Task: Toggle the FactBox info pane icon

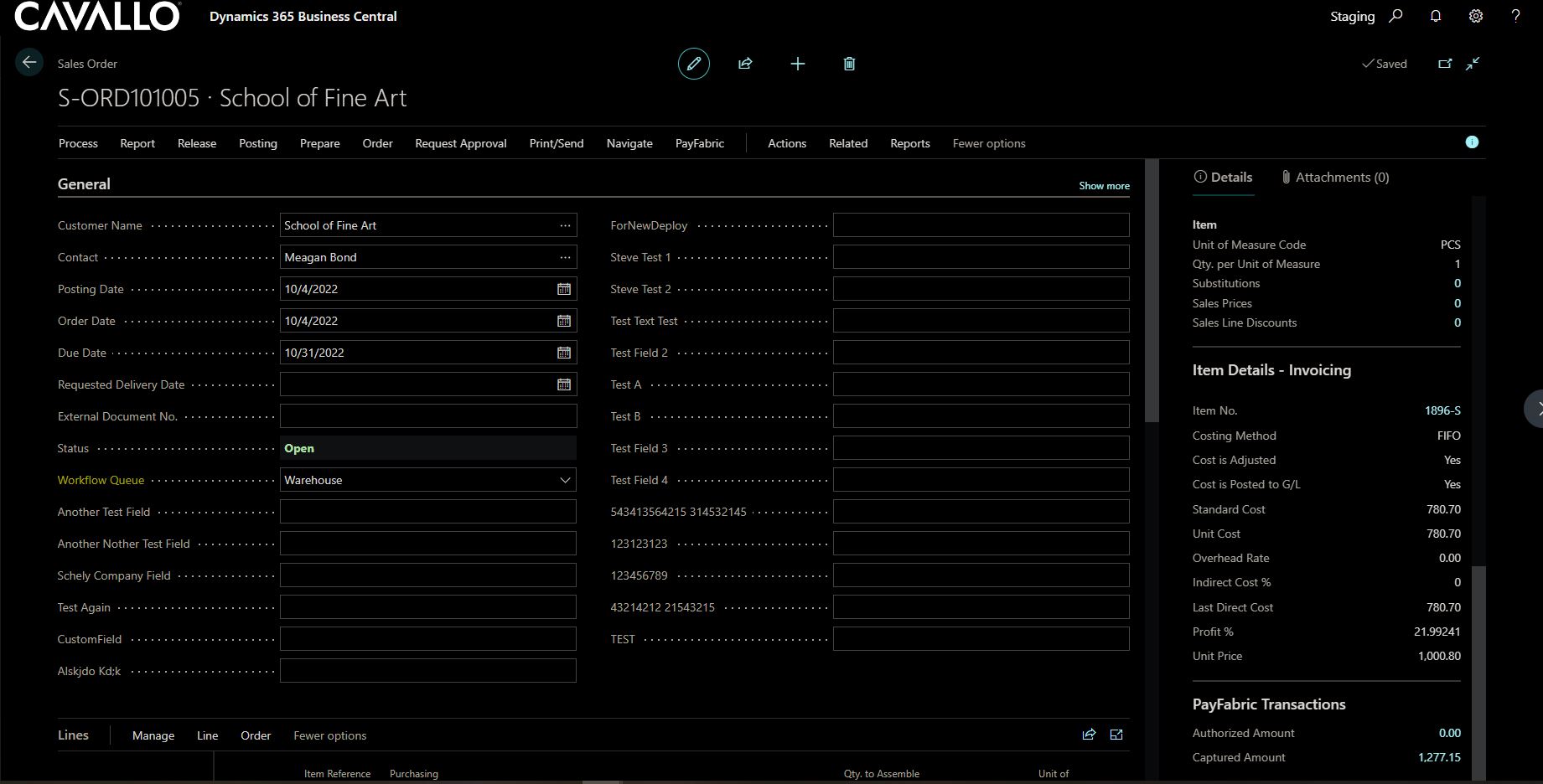Action: (1472, 142)
